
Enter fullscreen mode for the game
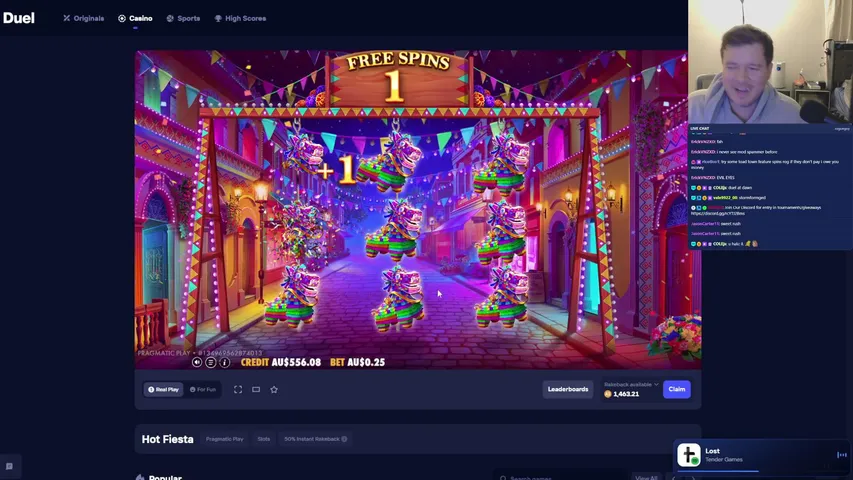pos(238,390)
